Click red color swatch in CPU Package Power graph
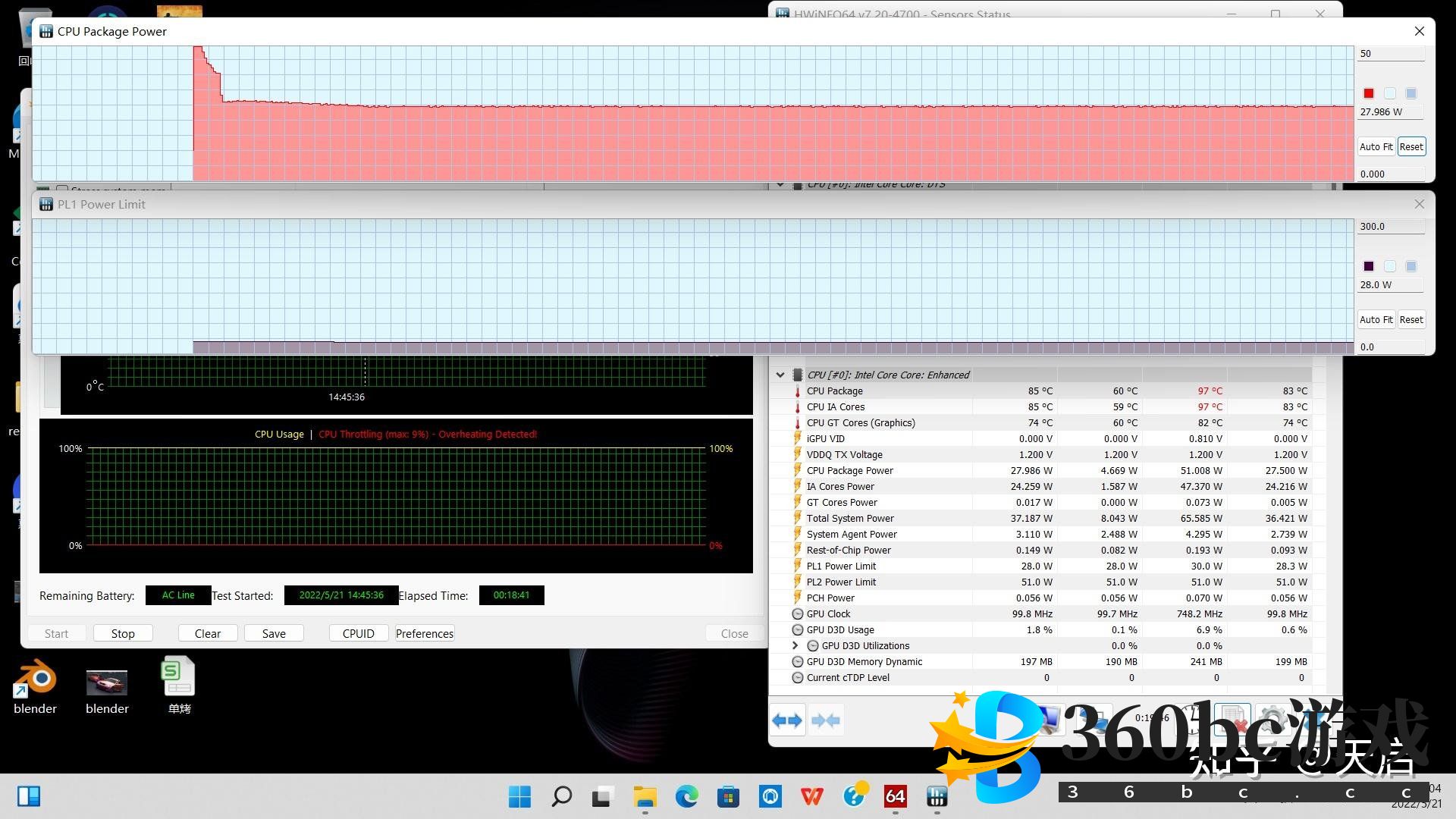 (1369, 93)
